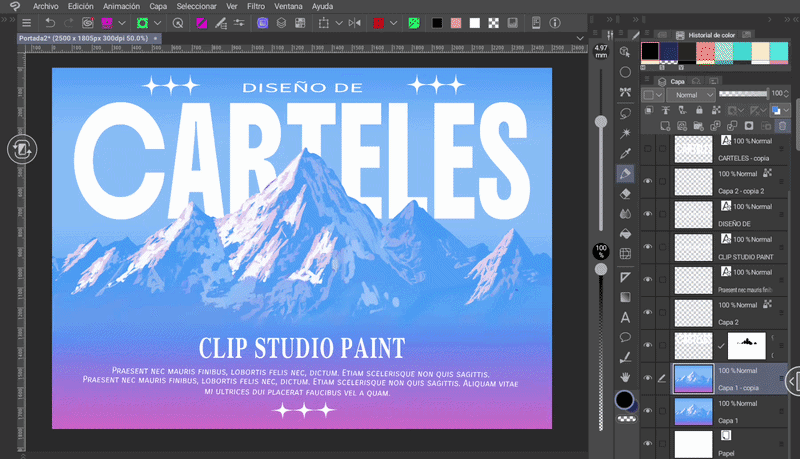Select the Capa 1 layer thumbnail
This screenshot has height=459, width=800.
693,411
